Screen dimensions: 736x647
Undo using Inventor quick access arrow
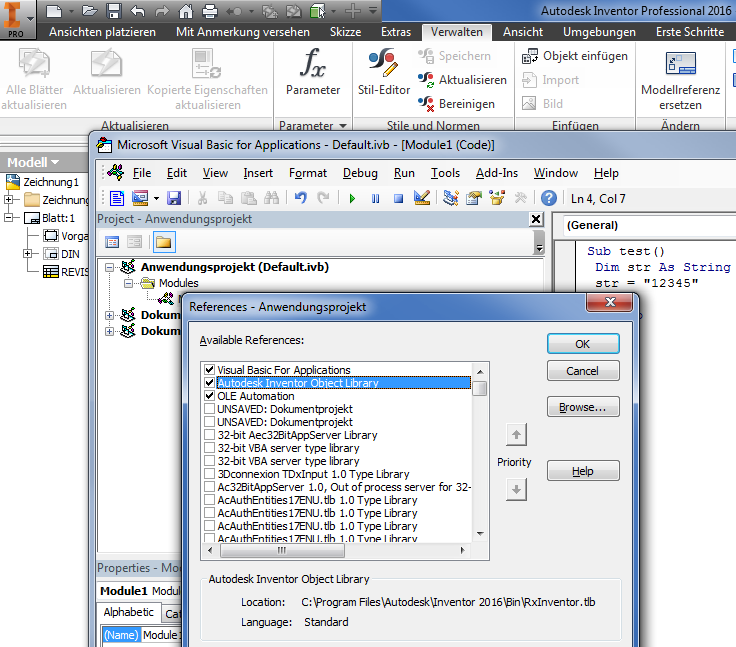138,10
